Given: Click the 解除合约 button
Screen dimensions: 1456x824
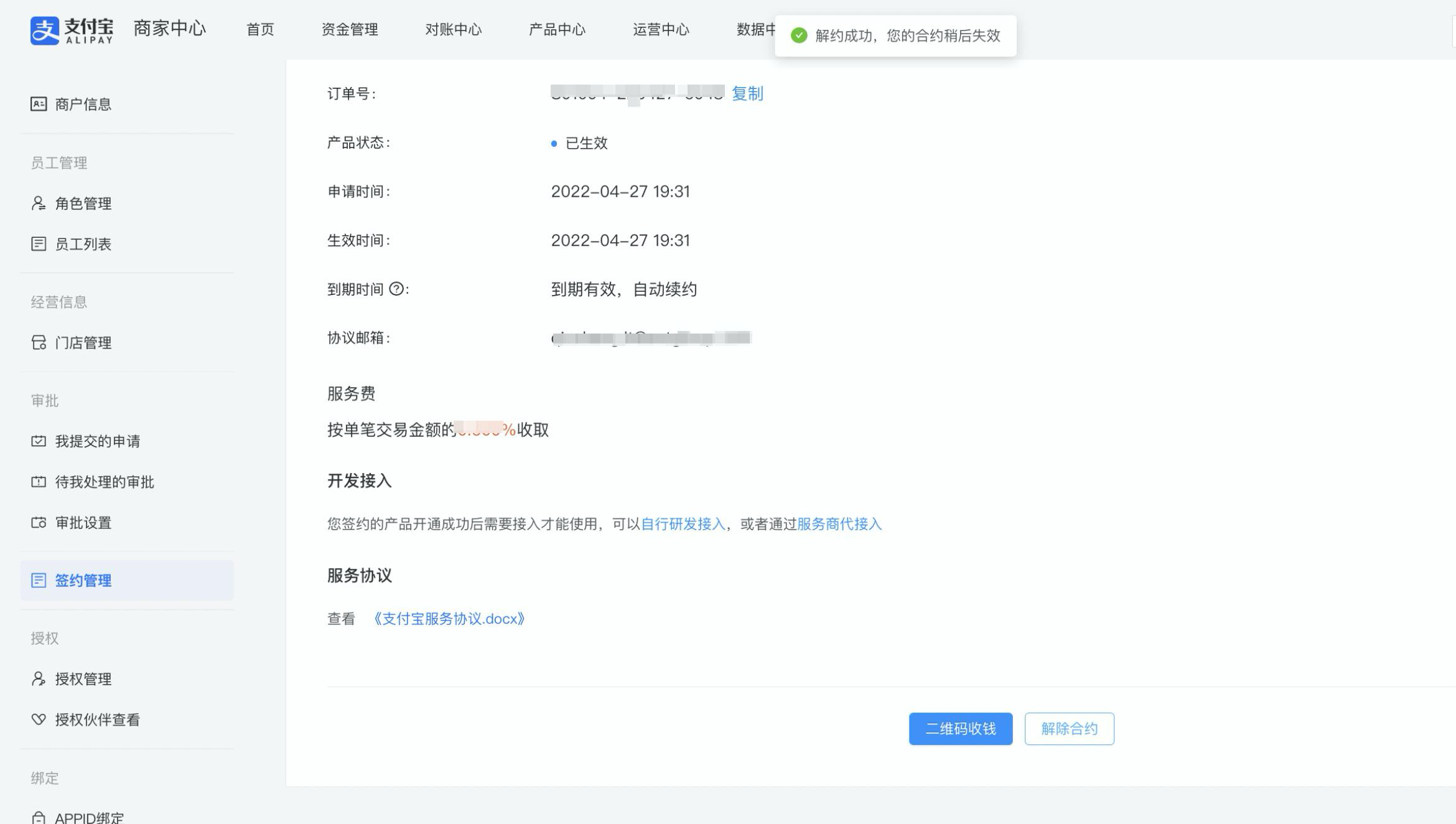Looking at the screenshot, I should tap(1069, 729).
